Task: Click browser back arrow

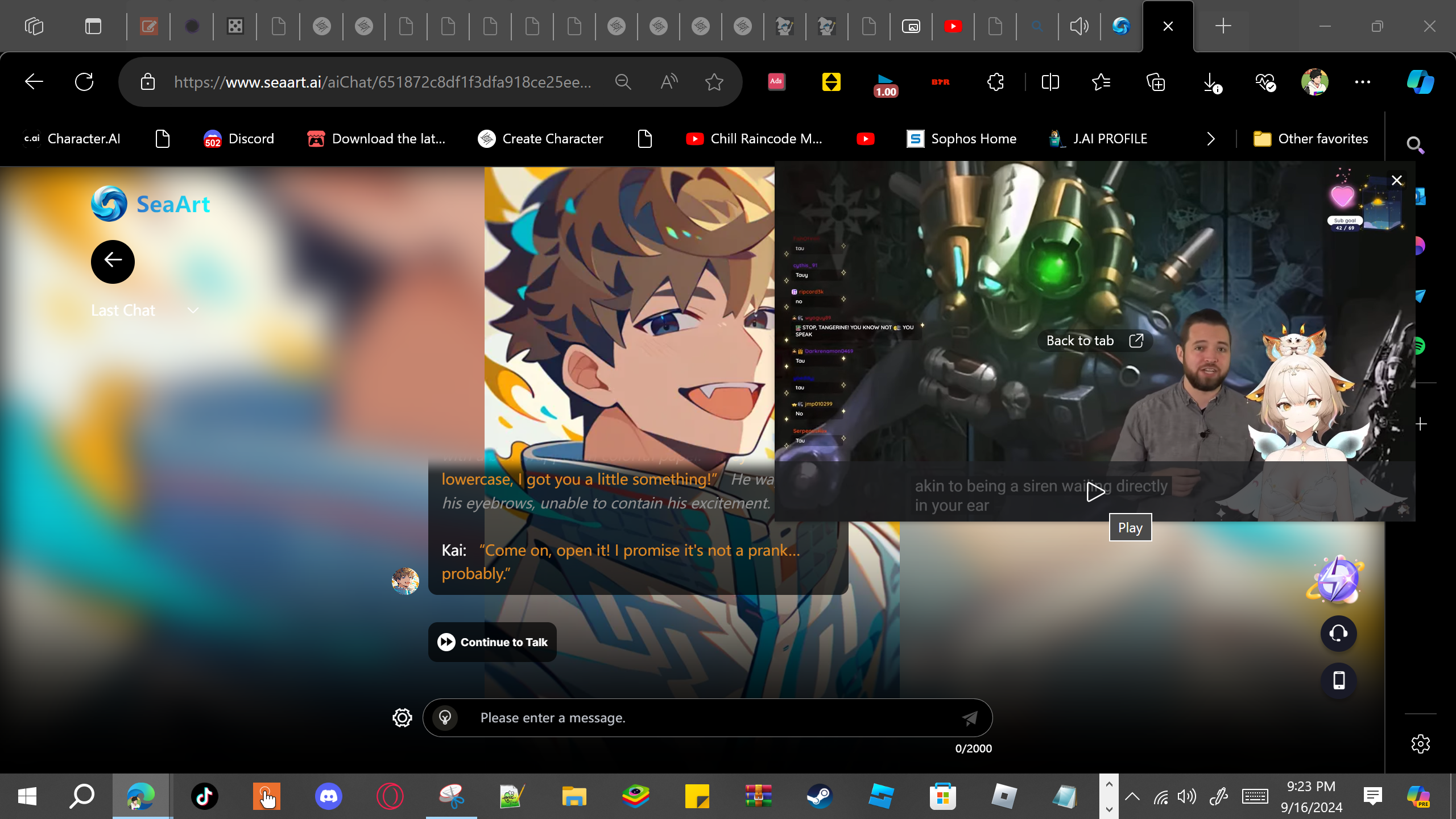Action: tap(34, 82)
